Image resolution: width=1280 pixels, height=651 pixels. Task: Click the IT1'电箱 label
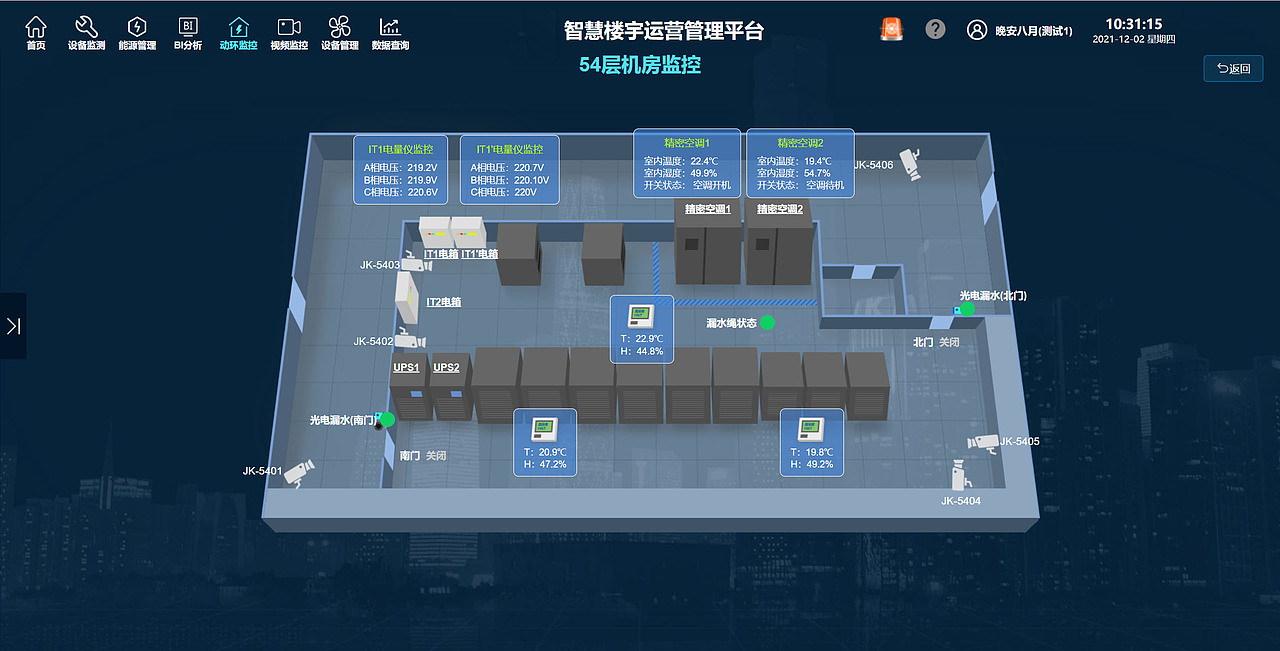tap(480, 254)
